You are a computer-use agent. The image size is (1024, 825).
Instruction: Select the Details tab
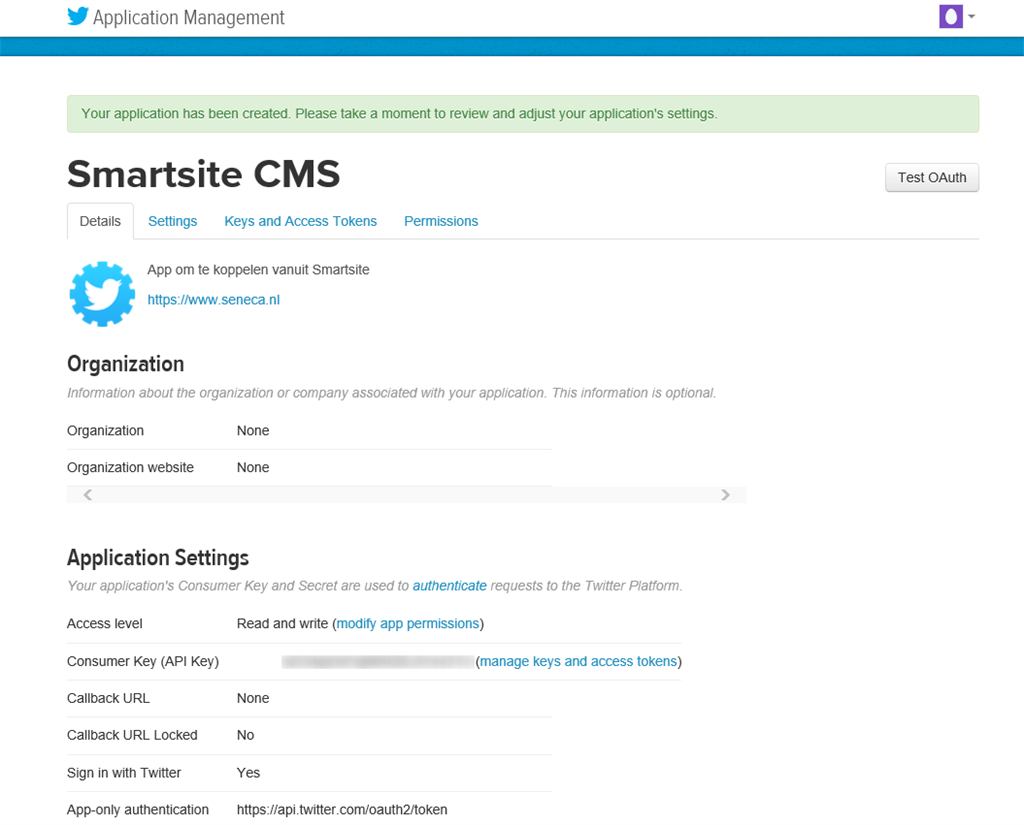(100, 221)
